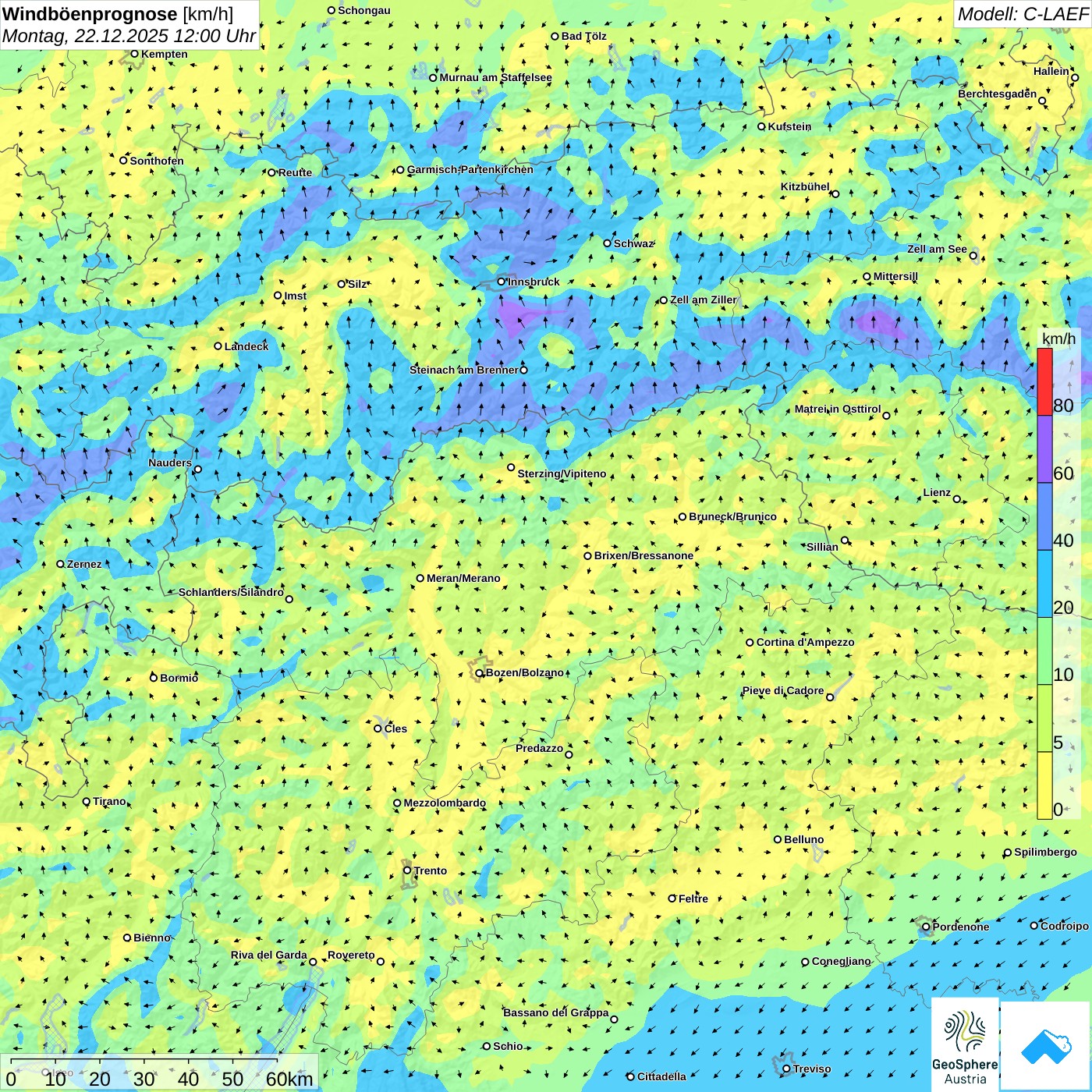
Task: Click the Steinach am Brenner label
Action: click(x=463, y=370)
